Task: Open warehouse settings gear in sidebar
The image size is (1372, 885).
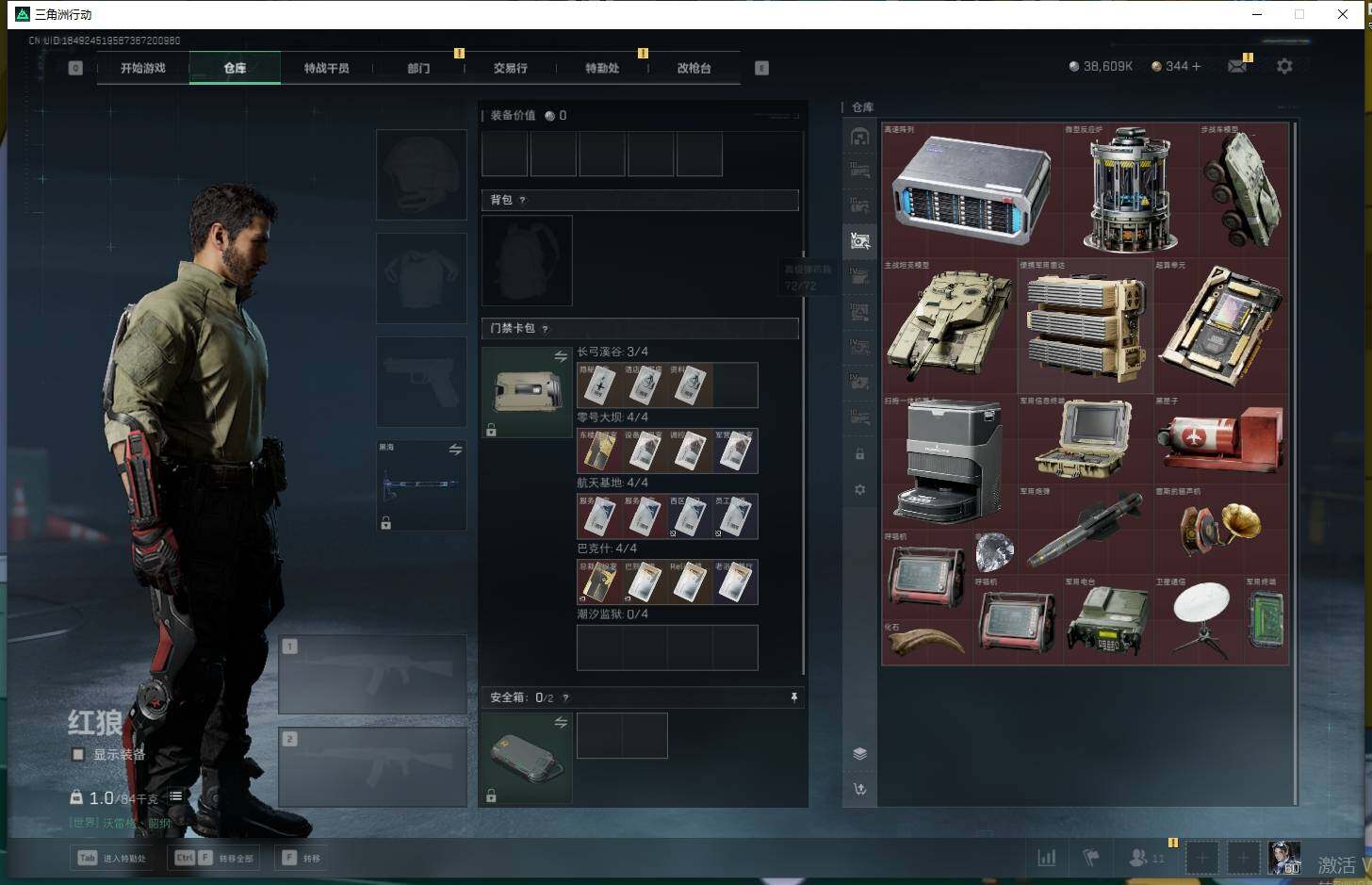Action: click(x=859, y=490)
